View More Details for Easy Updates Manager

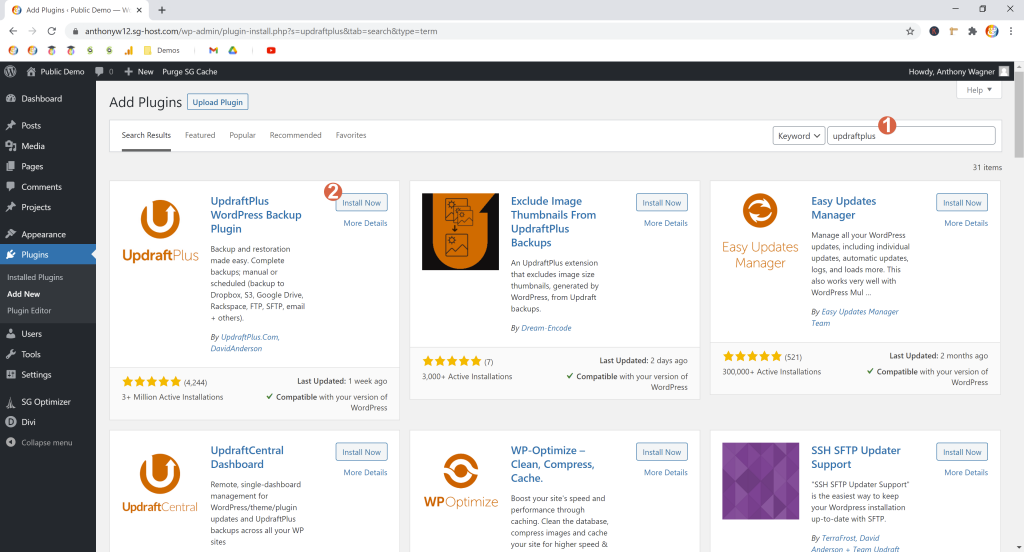[x=966, y=223]
